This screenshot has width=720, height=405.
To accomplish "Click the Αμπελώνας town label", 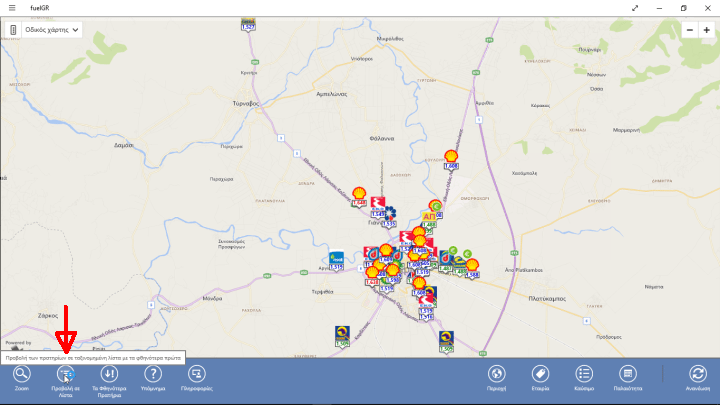I will pos(332,94).
